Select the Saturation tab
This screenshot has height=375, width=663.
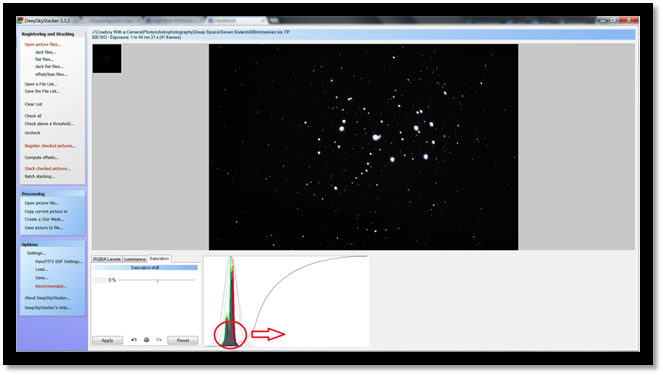159,258
